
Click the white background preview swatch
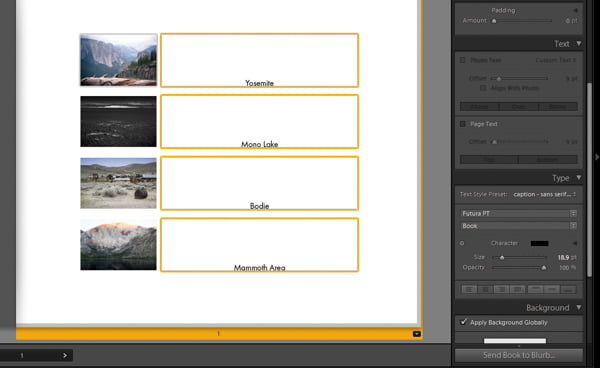(515, 340)
